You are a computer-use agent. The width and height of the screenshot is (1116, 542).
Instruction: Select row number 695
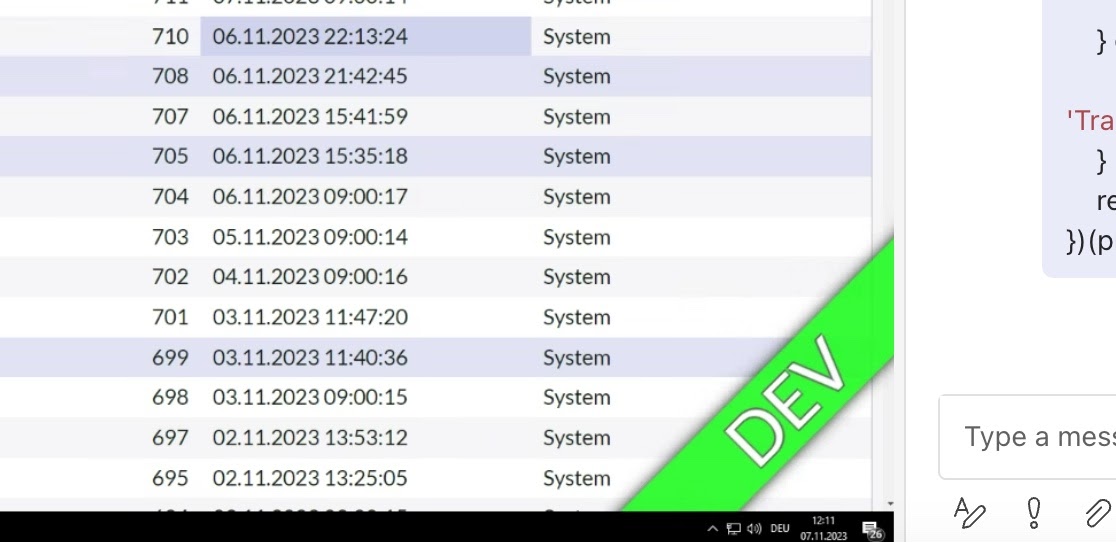tap(170, 478)
